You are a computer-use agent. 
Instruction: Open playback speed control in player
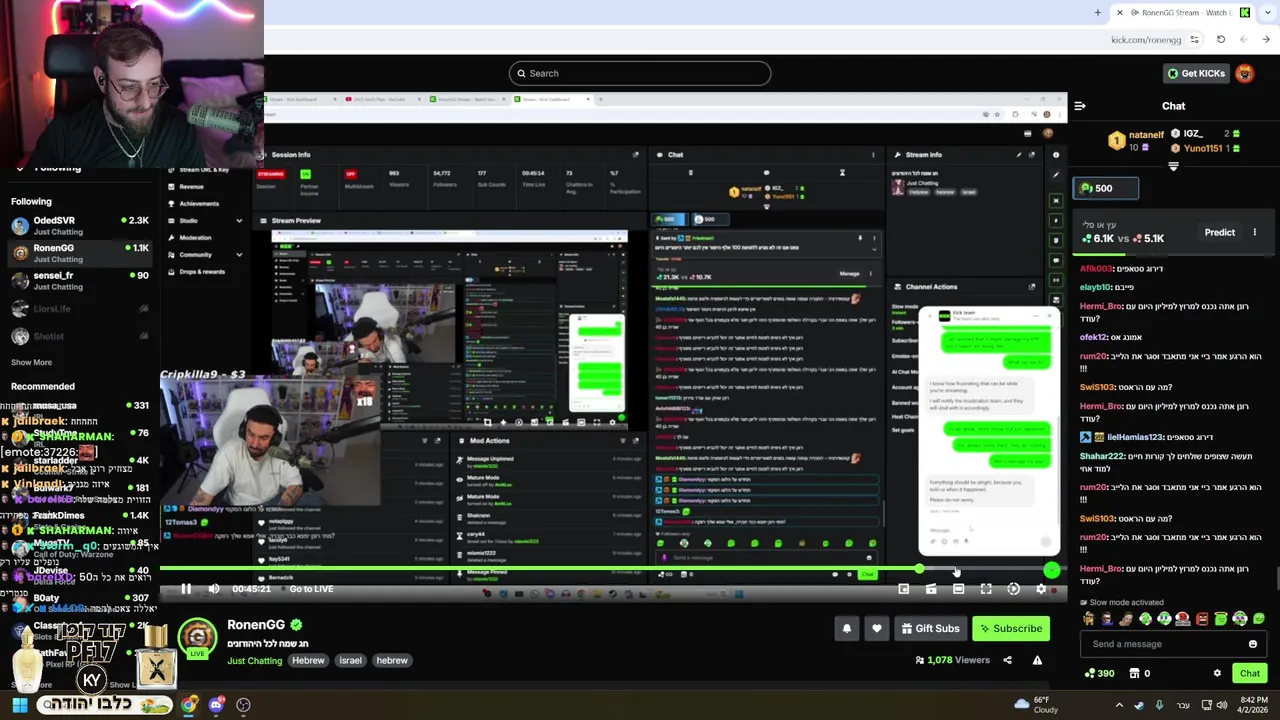click(x=1013, y=589)
